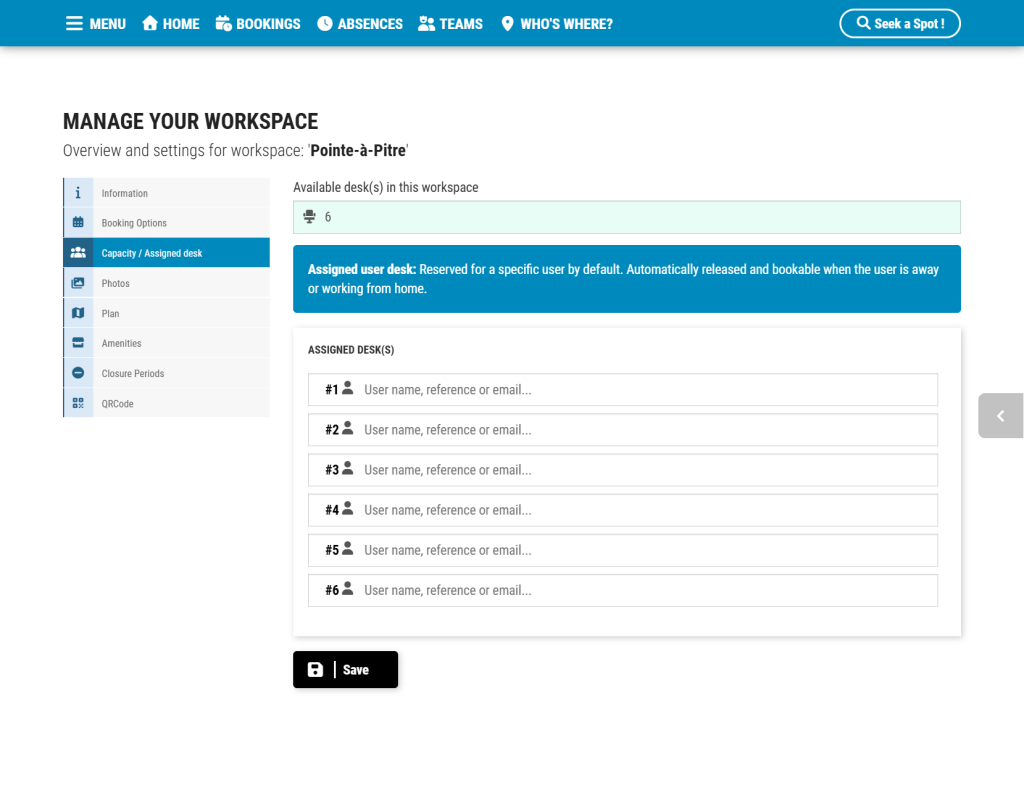Open WHO'S WHERE? in top navigation
1024x785 pixels.
click(557, 24)
